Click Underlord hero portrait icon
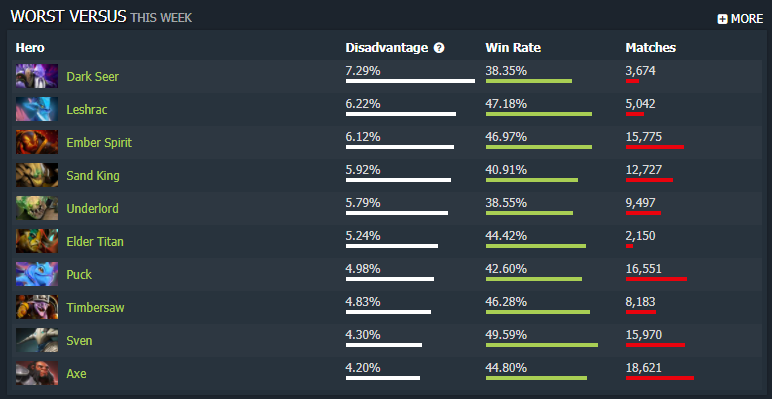Screen dimensions: 772x399 click(x=37, y=208)
